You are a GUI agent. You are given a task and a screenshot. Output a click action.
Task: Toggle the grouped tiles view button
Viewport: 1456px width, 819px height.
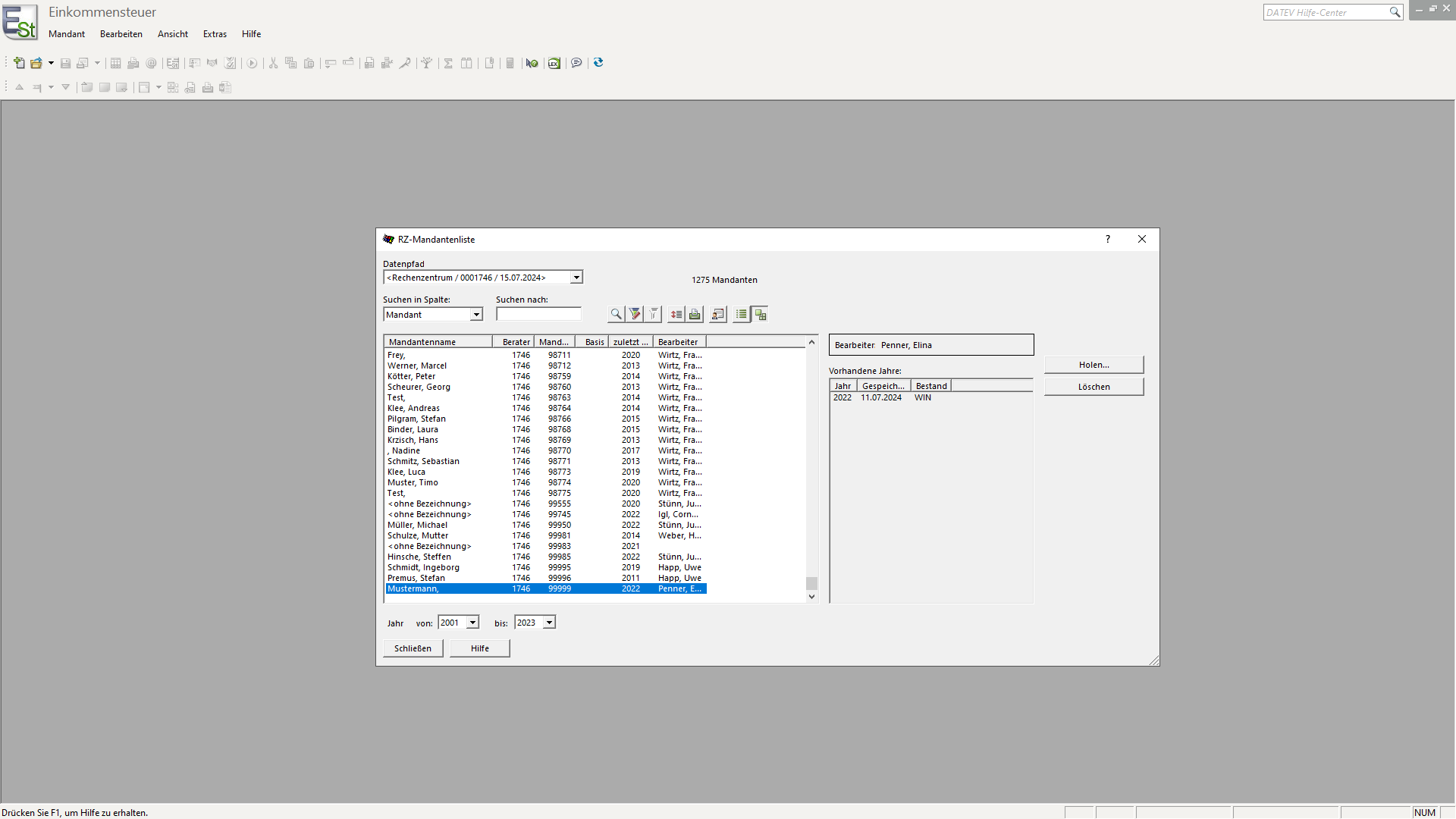760,314
